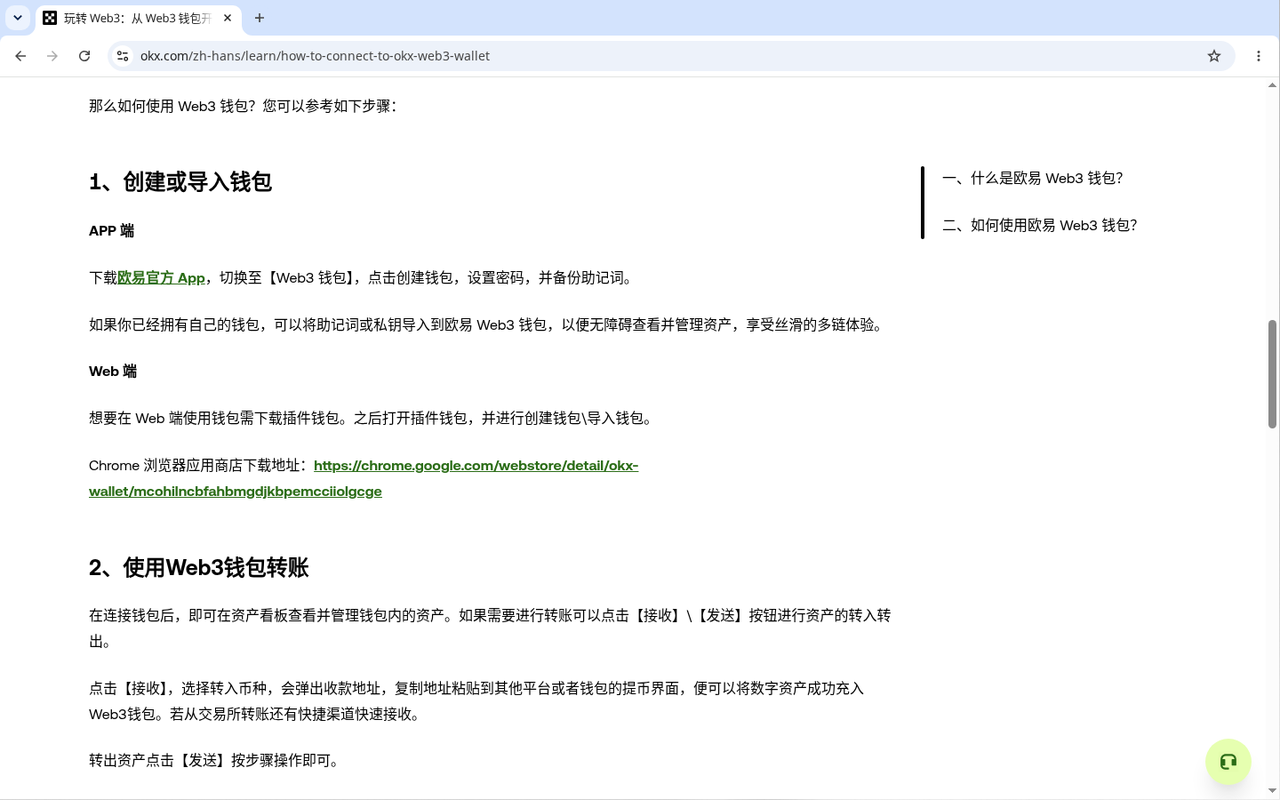
Task: Click the paragraph starting 想要在 Web 端使用钱包
Action: pos(373,418)
